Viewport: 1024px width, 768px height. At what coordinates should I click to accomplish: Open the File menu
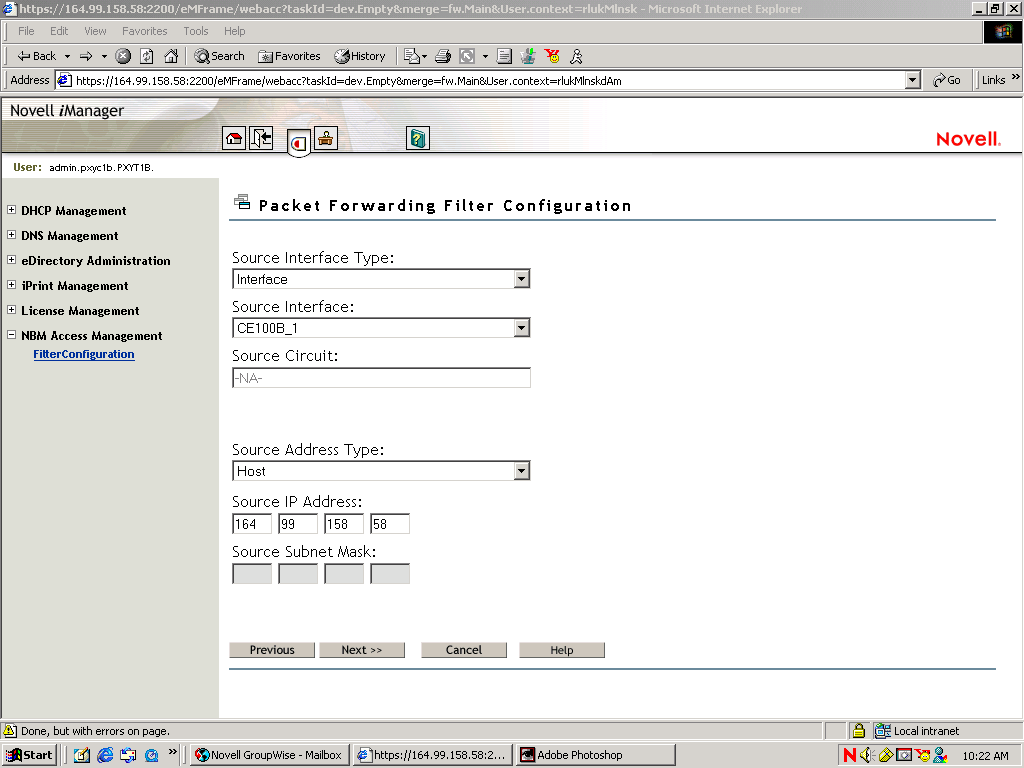click(x=26, y=31)
